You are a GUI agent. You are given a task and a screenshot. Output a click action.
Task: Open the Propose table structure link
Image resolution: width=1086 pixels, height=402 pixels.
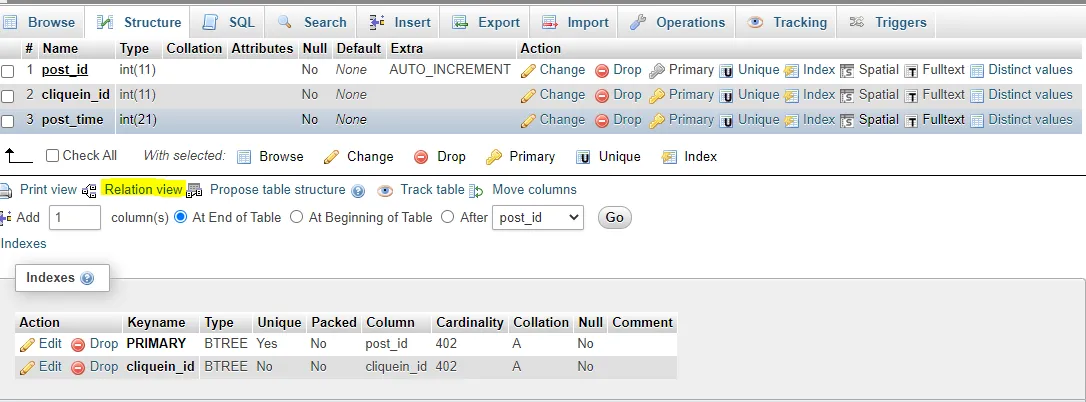point(277,189)
